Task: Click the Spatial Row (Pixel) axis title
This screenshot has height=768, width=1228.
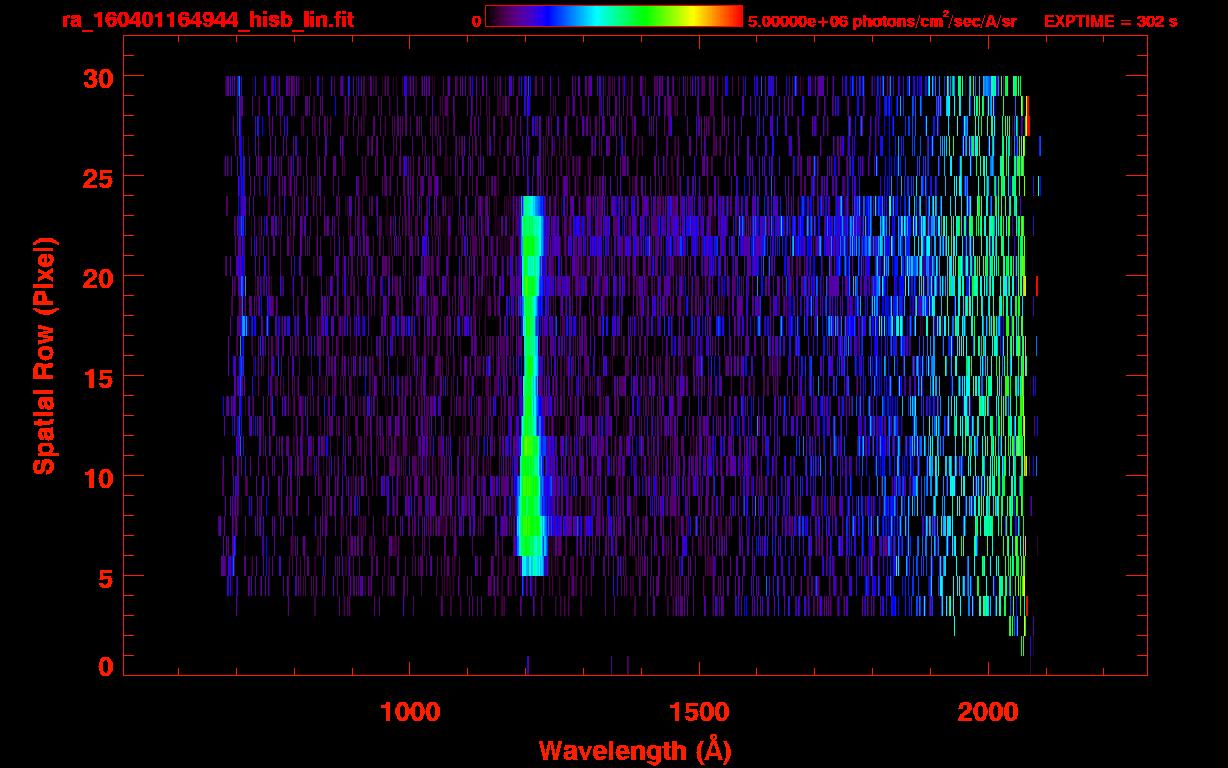Action: point(44,356)
